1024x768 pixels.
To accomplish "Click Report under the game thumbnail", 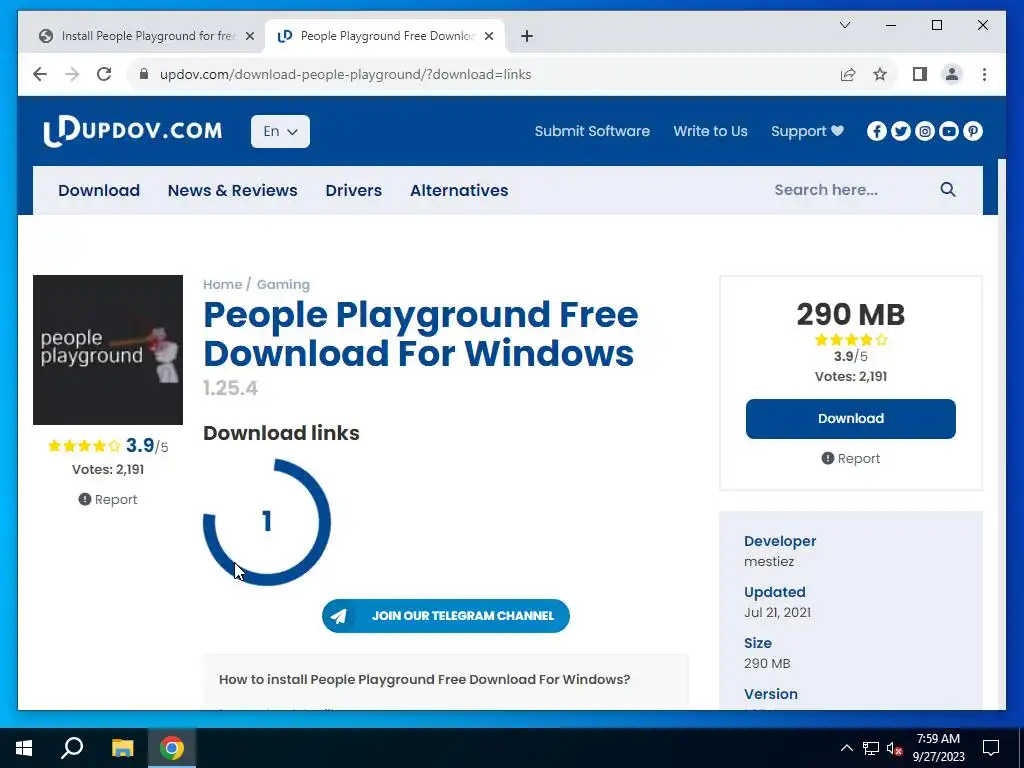I will tap(108, 500).
